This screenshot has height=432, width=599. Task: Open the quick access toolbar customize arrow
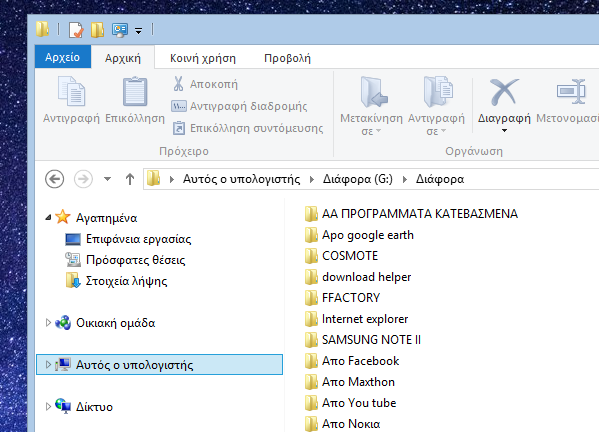(138, 31)
